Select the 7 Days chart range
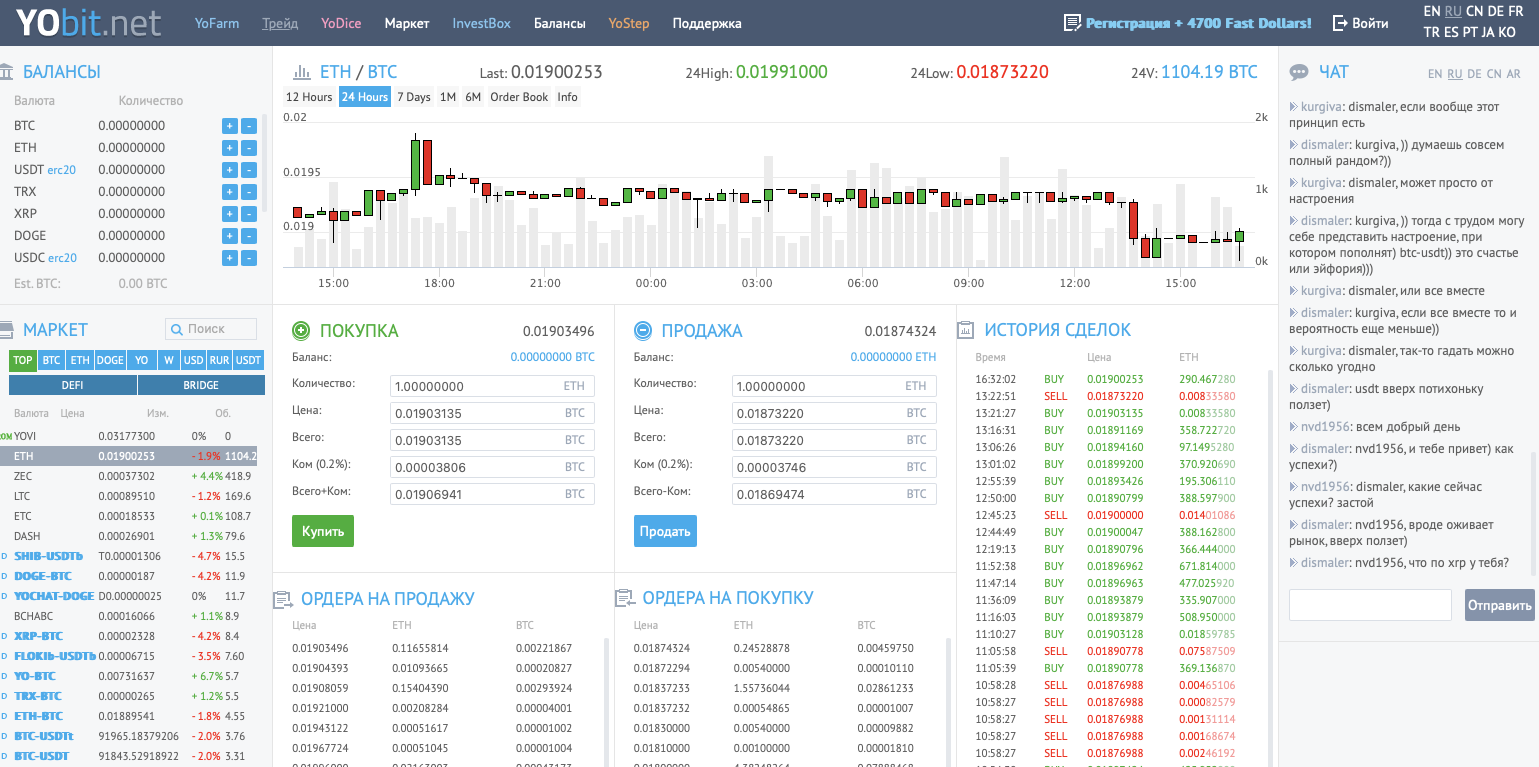The image size is (1539, 767). click(x=413, y=97)
